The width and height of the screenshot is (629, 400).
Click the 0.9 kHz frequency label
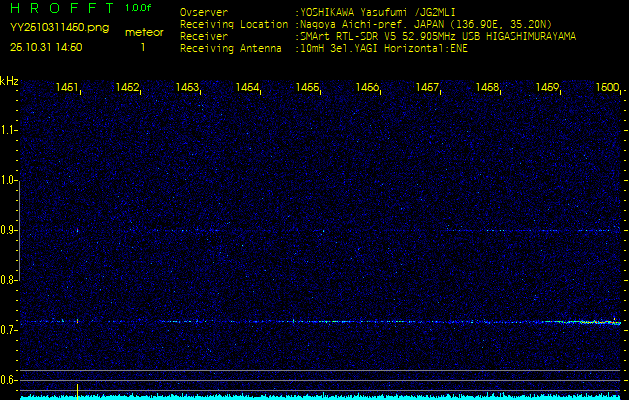[9, 230]
